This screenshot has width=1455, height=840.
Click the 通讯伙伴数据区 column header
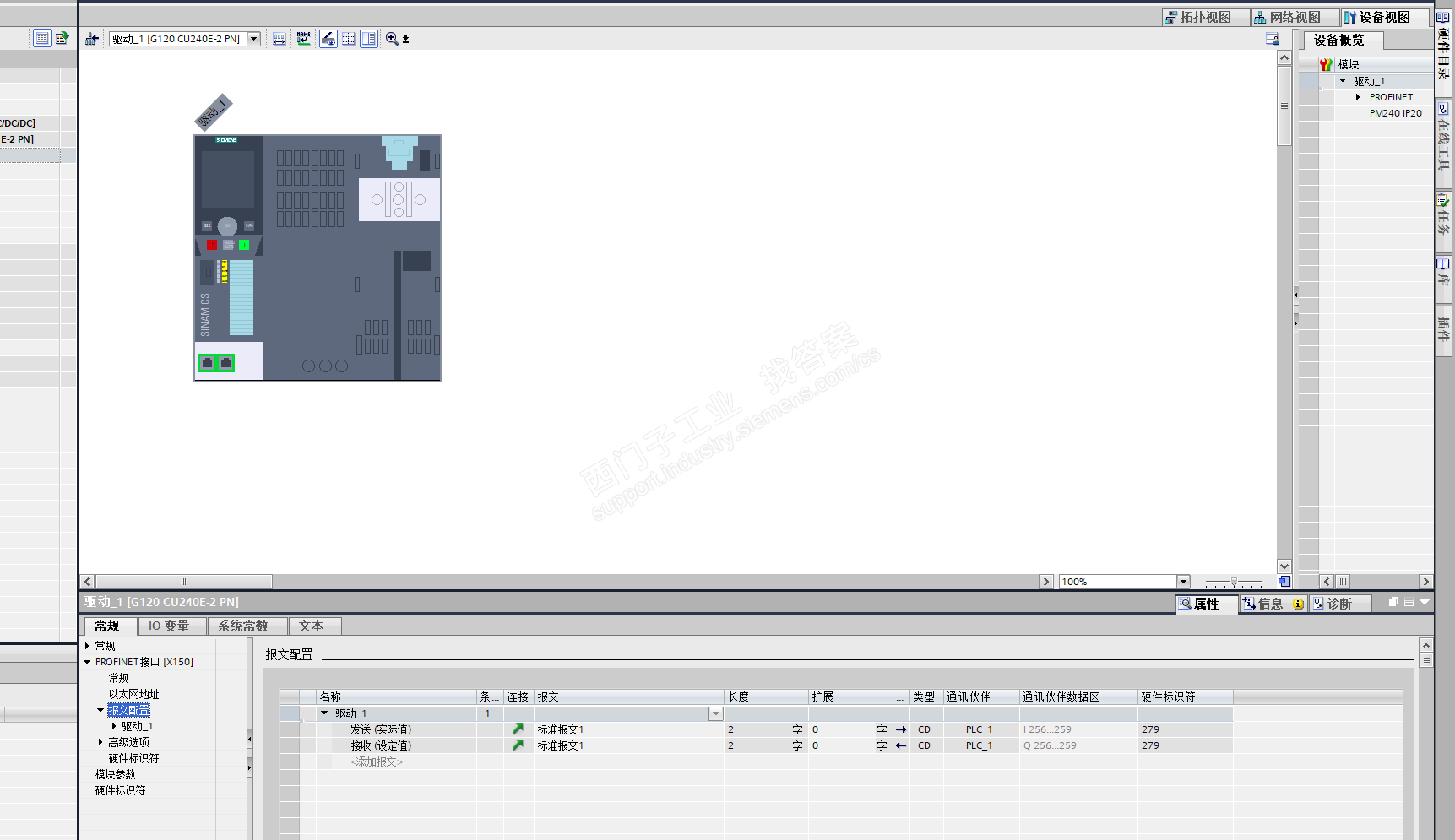pyautogui.click(x=1078, y=696)
